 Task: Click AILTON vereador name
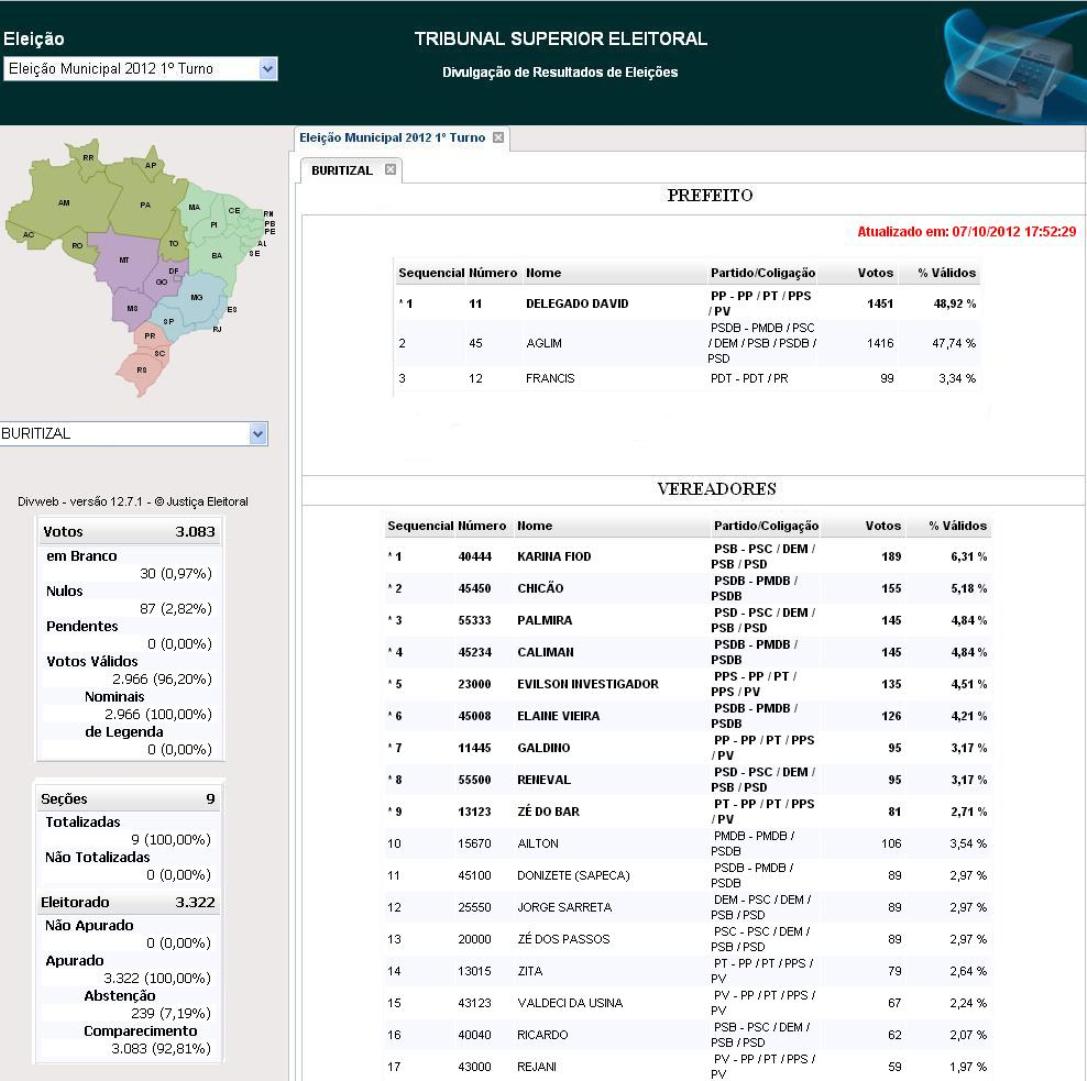[537, 843]
